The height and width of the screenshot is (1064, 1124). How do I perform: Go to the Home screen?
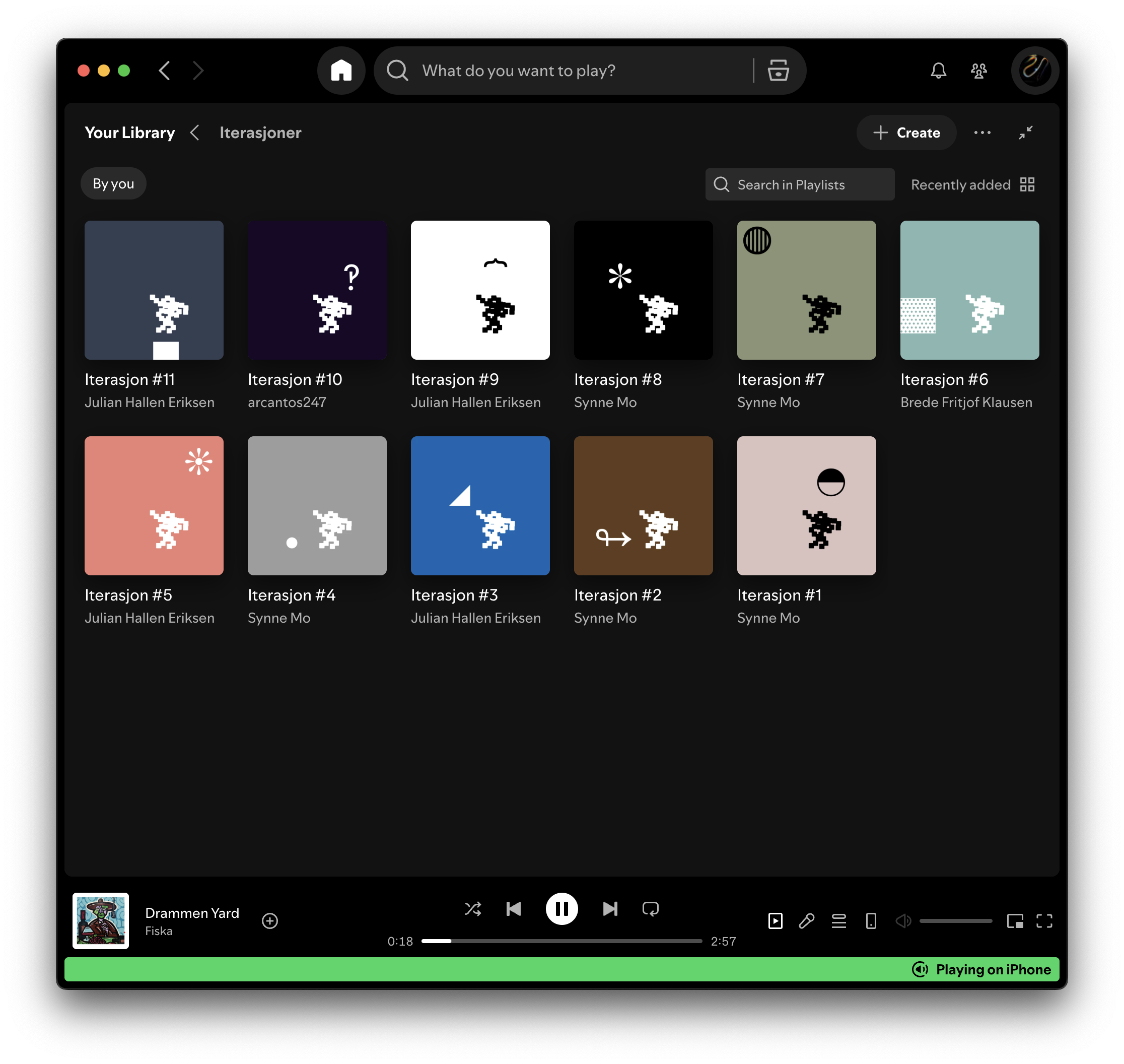[x=341, y=71]
